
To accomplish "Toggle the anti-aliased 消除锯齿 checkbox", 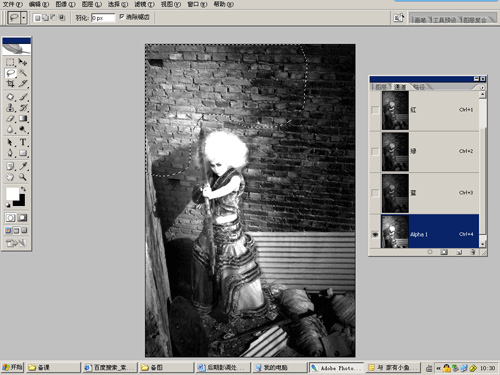I will click(122, 16).
